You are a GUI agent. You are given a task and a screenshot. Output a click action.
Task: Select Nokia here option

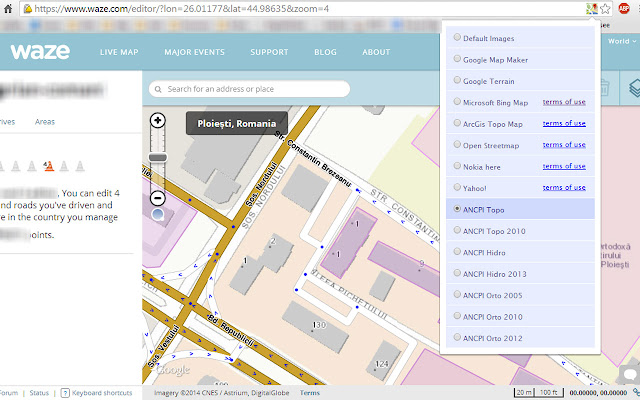[520, 167]
